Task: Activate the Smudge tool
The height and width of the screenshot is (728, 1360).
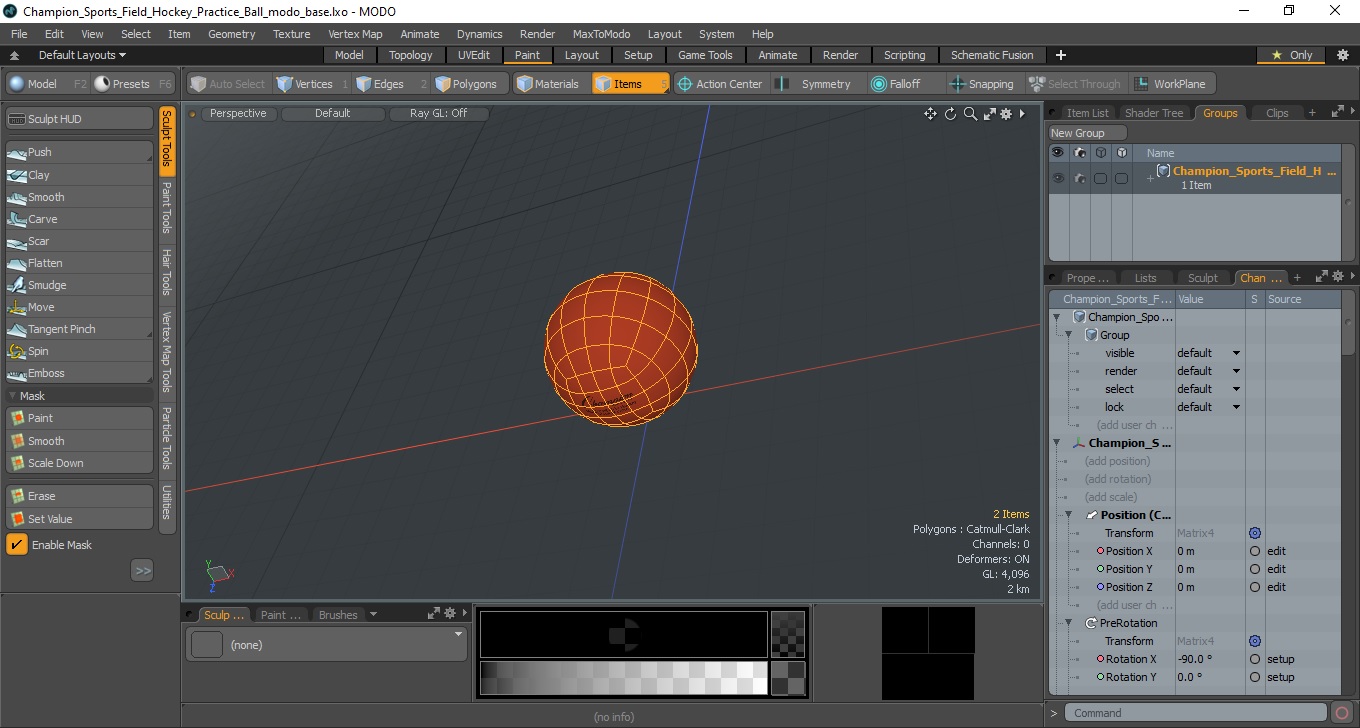Action: coord(80,285)
